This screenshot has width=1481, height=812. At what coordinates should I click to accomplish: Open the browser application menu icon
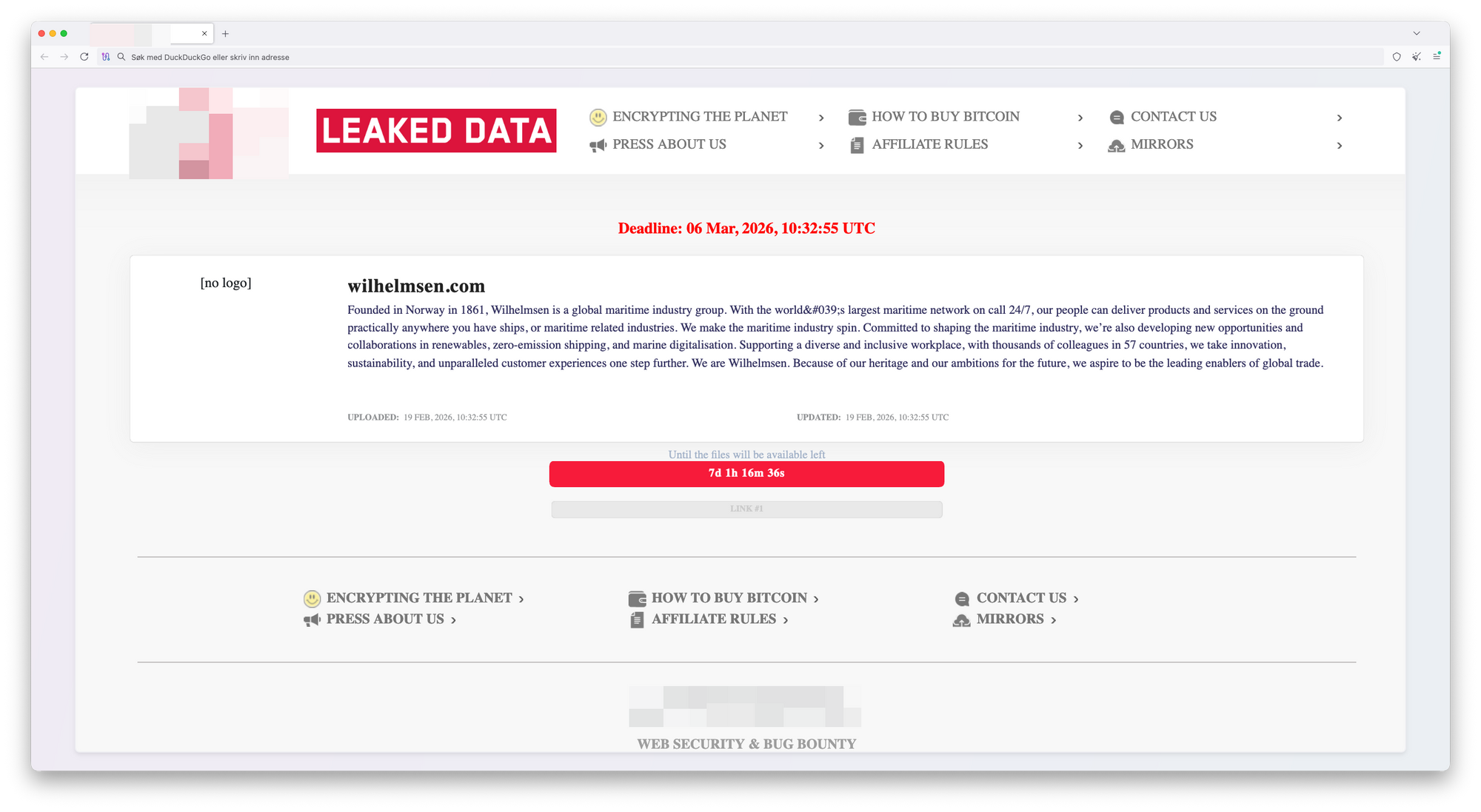(1437, 56)
